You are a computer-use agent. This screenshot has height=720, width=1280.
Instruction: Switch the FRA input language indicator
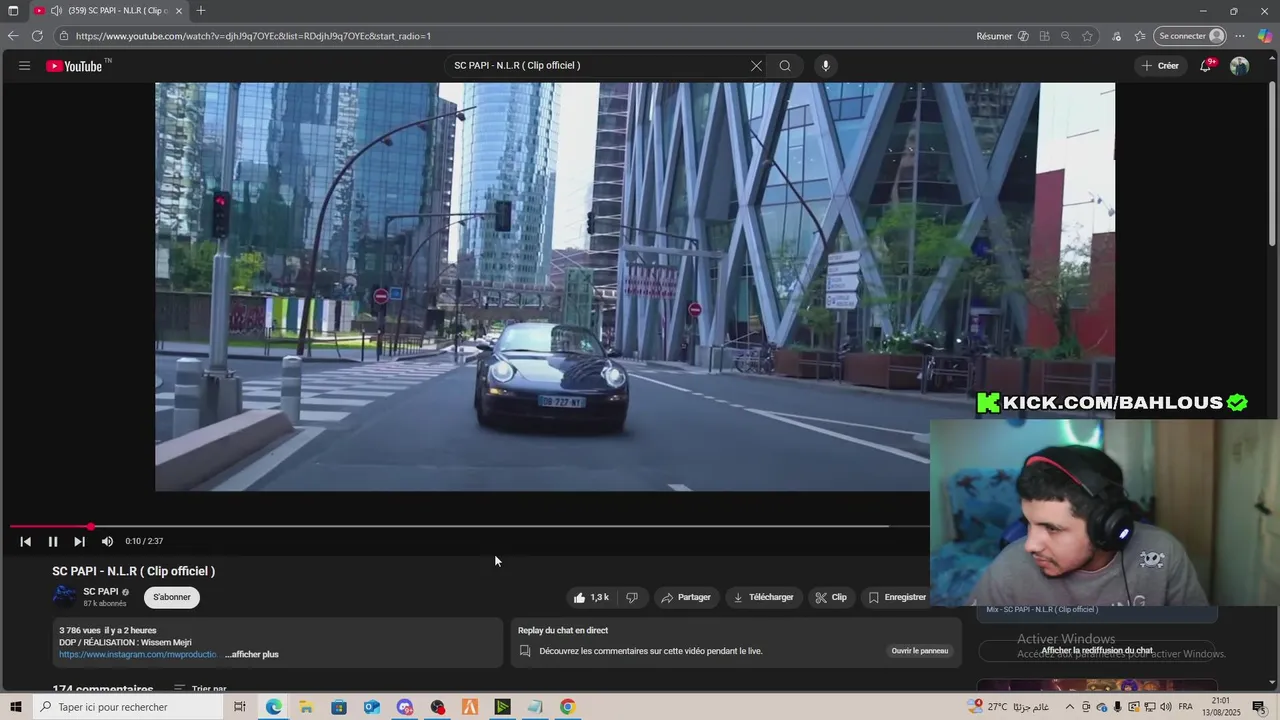(1186, 707)
